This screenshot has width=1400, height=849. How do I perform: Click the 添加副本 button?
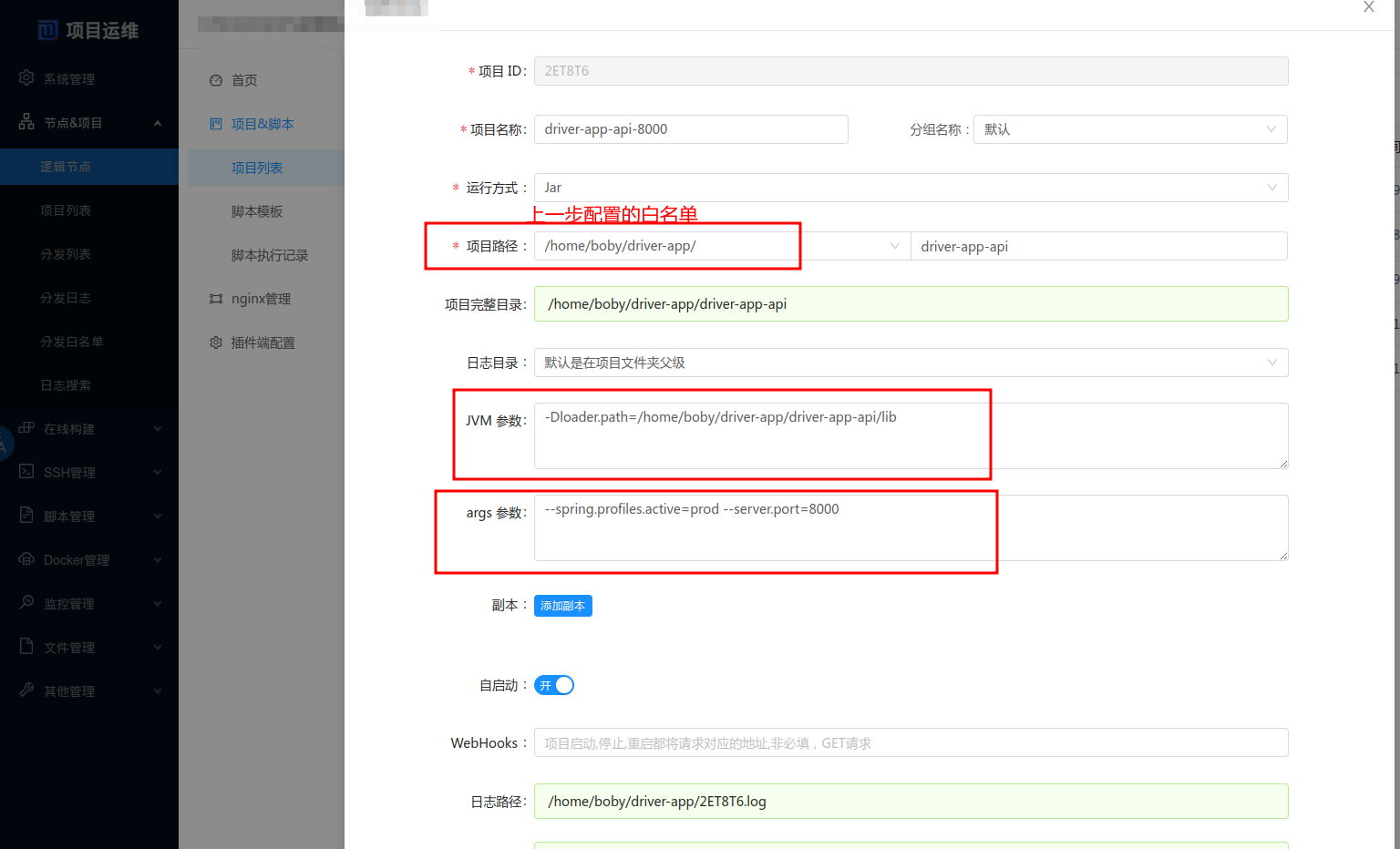click(562, 606)
